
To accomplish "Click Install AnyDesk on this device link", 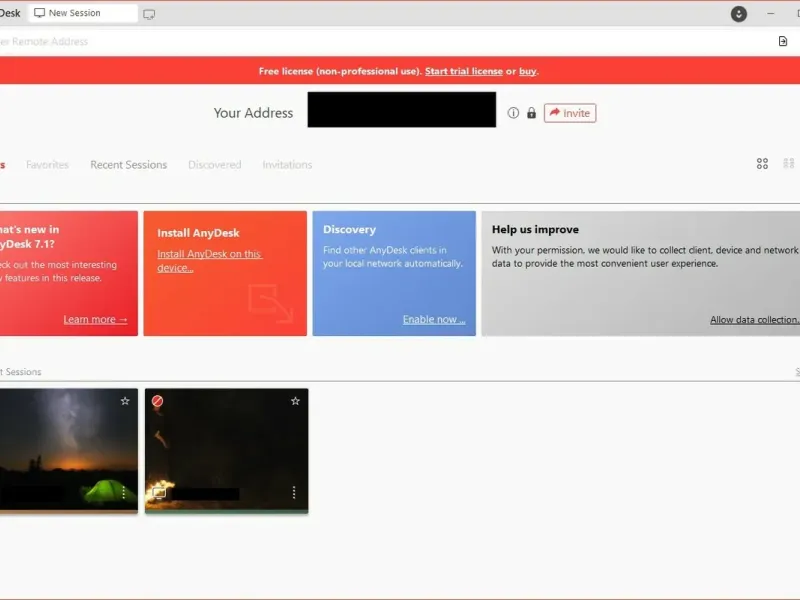I will point(209,261).
